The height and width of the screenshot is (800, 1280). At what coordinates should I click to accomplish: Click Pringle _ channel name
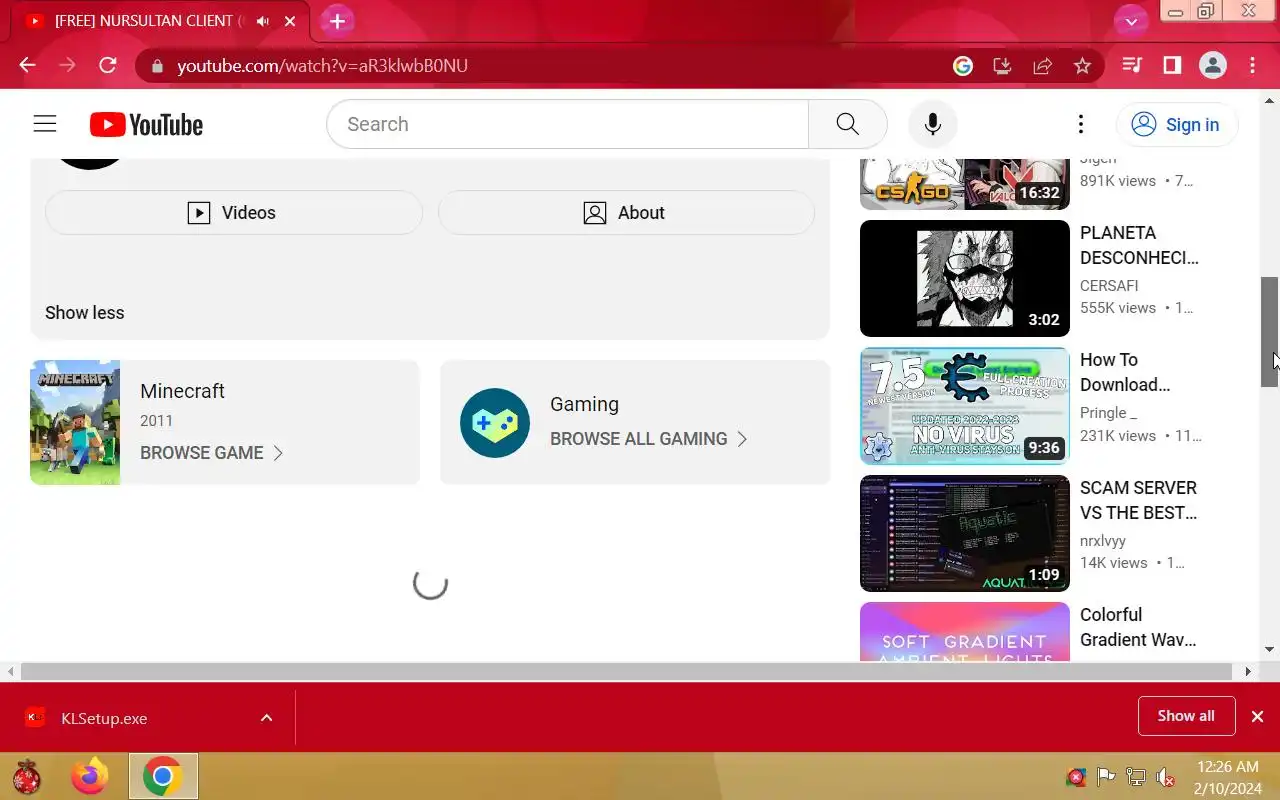(x=1108, y=413)
